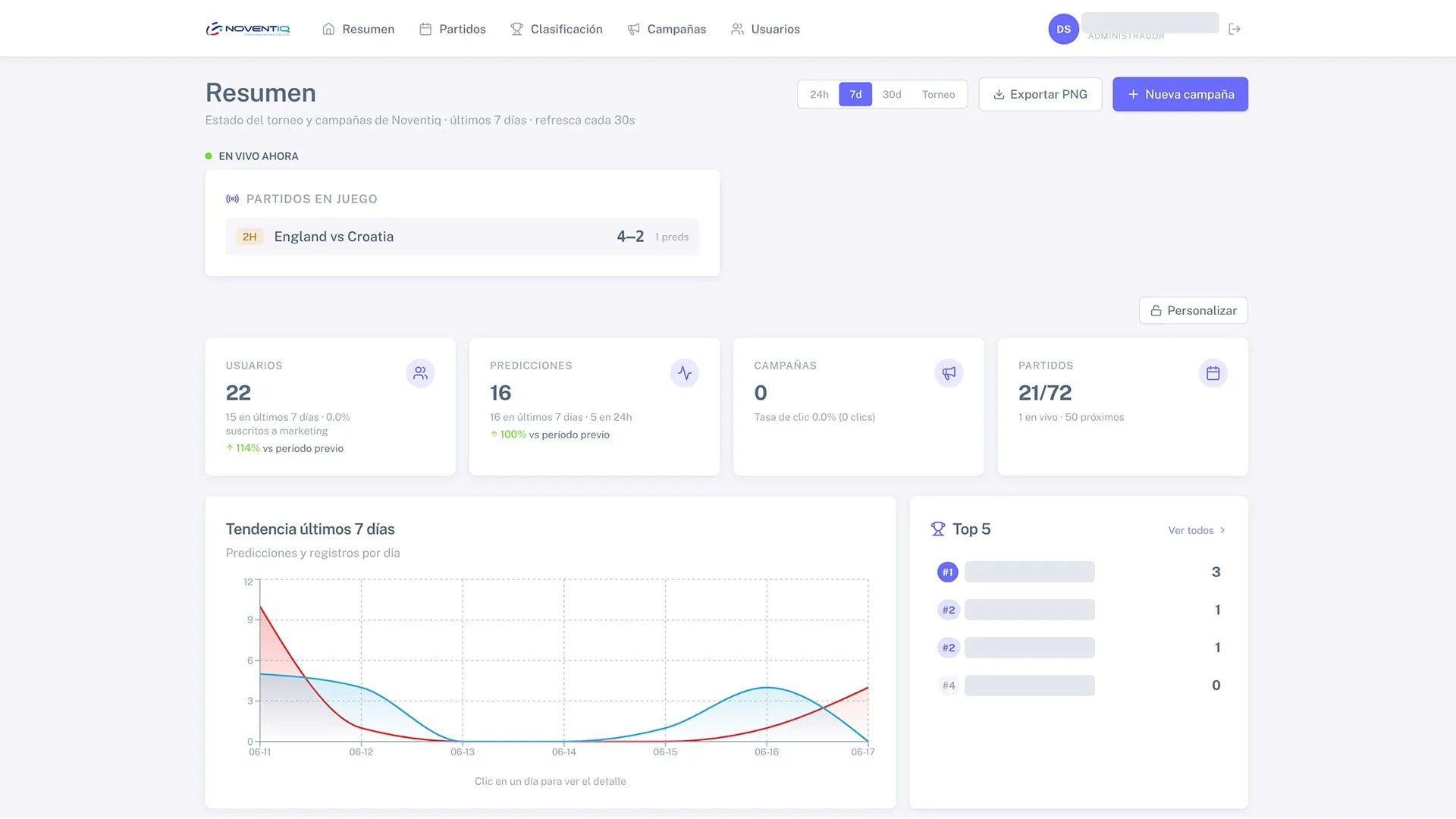
Task: Click the Usuarios card value 22
Action: pyautogui.click(x=238, y=393)
